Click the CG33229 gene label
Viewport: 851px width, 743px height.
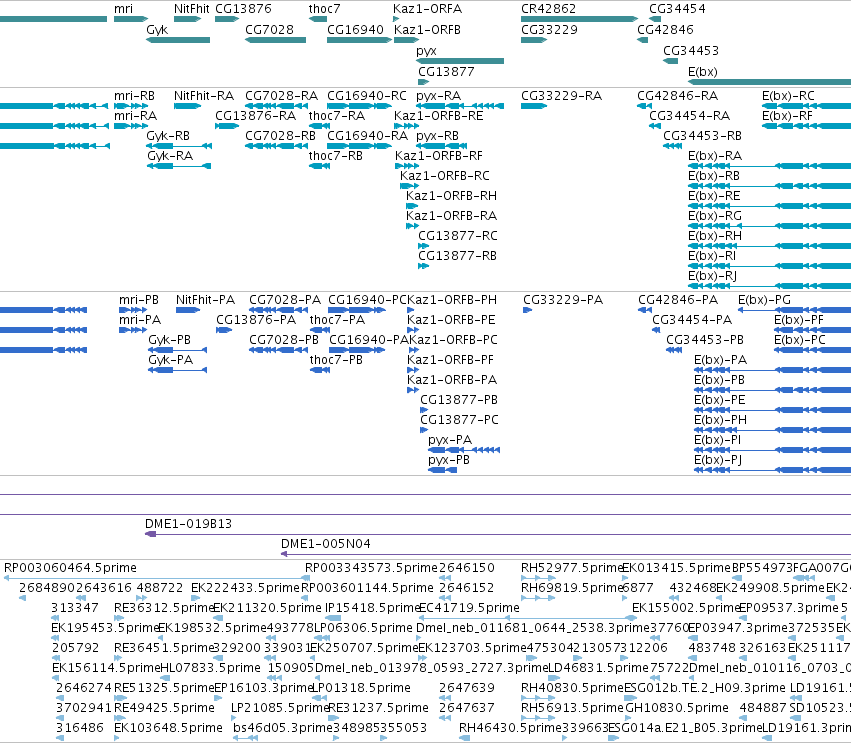pos(549,29)
